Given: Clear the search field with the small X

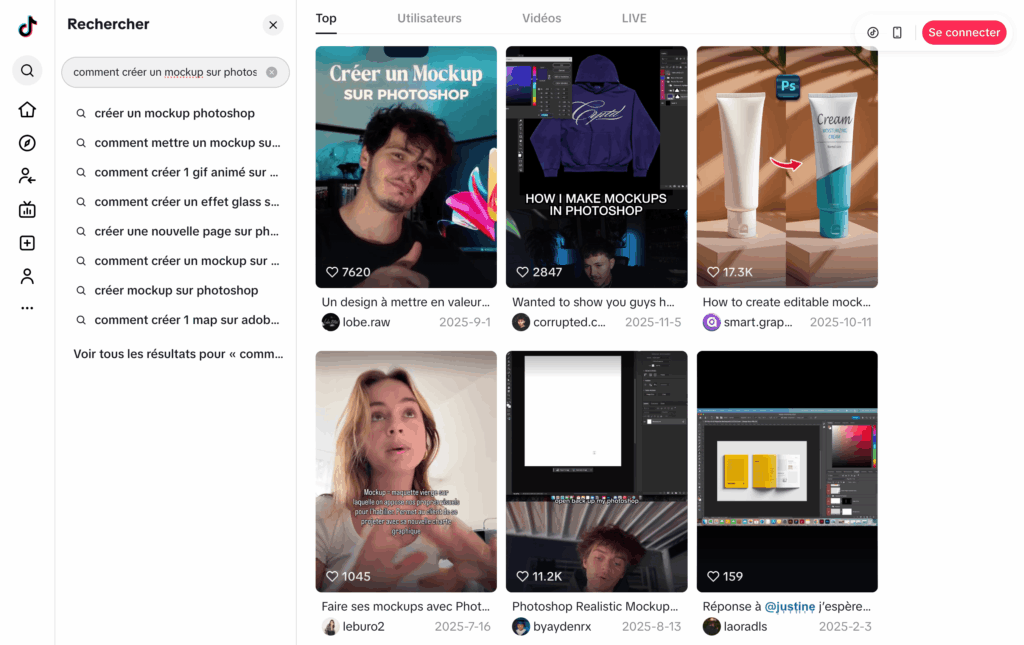Looking at the screenshot, I should pos(269,72).
